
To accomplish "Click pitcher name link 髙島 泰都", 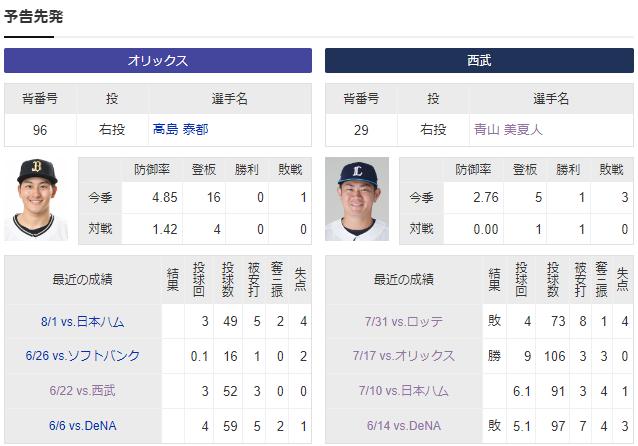I will click(180, 130).
